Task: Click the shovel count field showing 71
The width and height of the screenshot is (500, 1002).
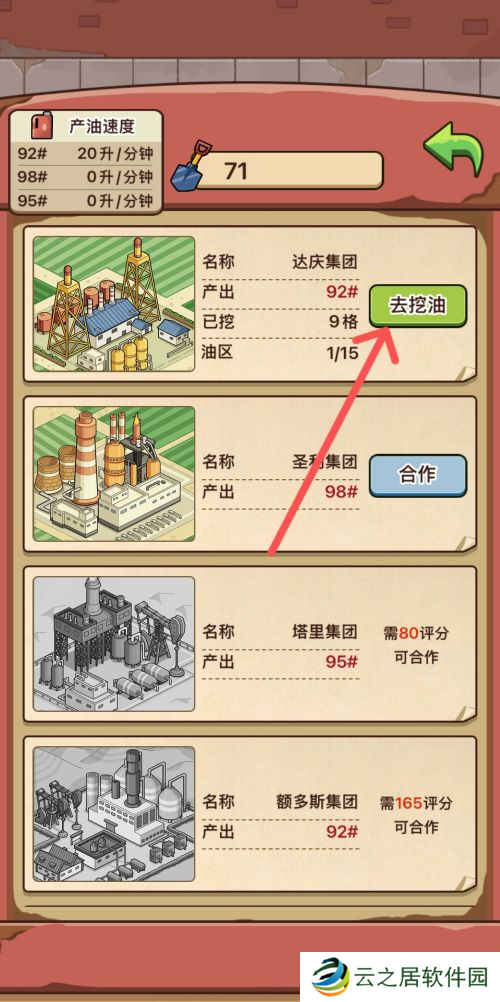Action: pyautogui.click(x=289, y=171)
